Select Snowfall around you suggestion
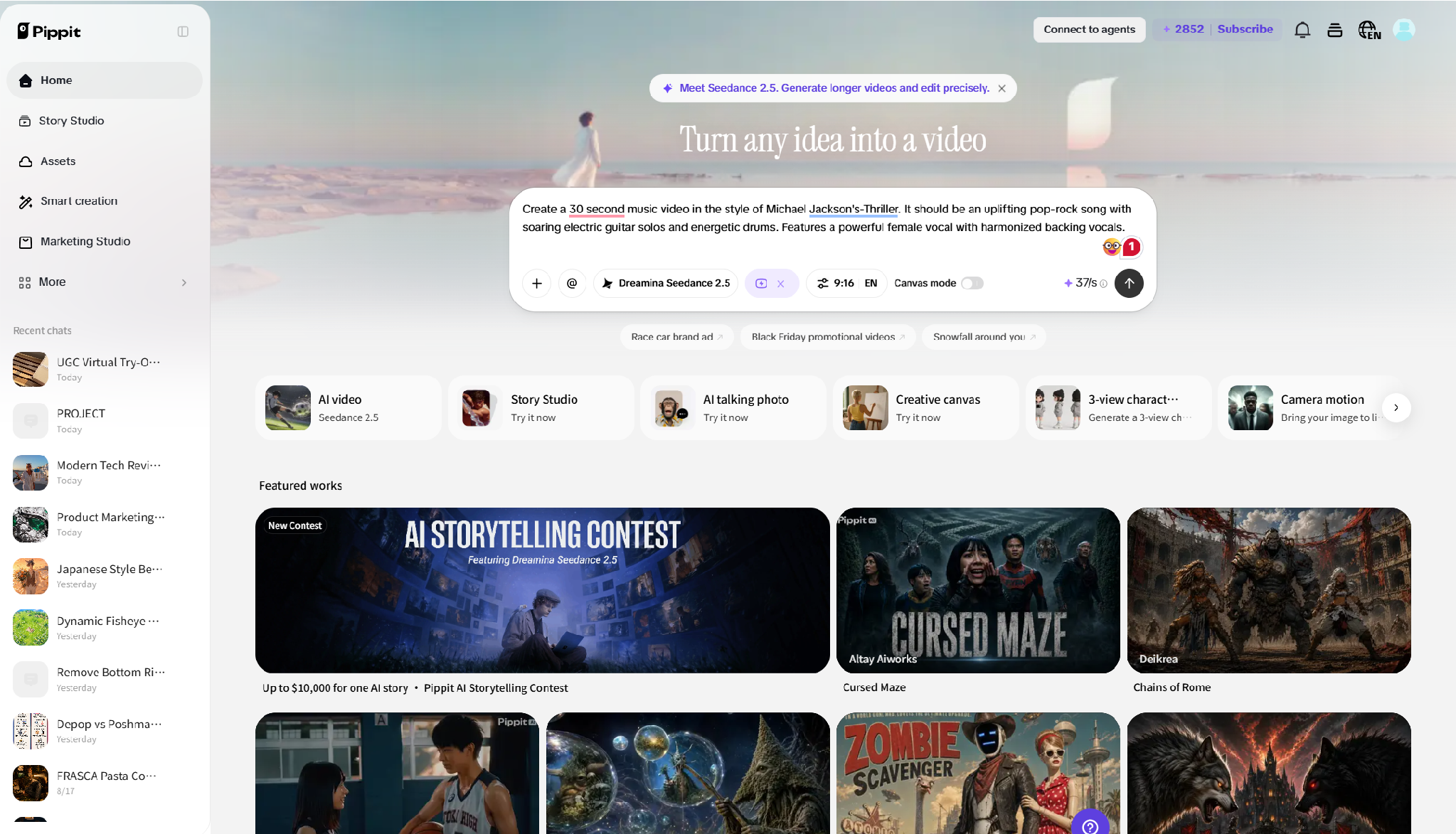The image size is (1456, 834). (x=984, y=337)
